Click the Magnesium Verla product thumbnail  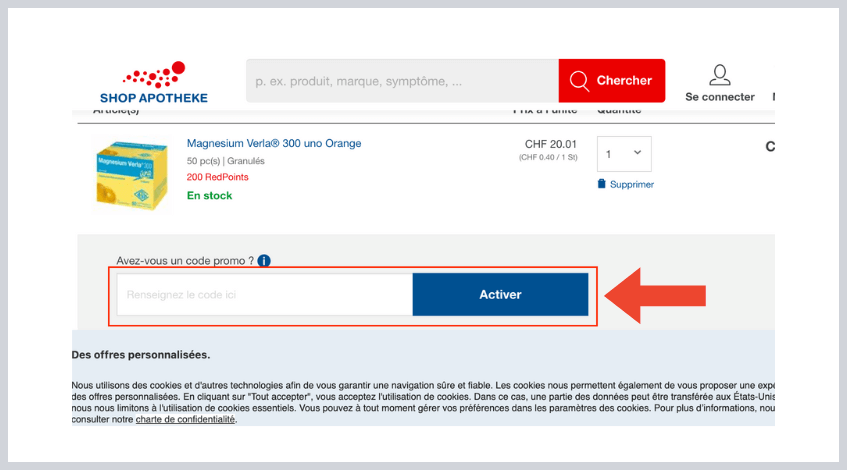pos(131,174)
